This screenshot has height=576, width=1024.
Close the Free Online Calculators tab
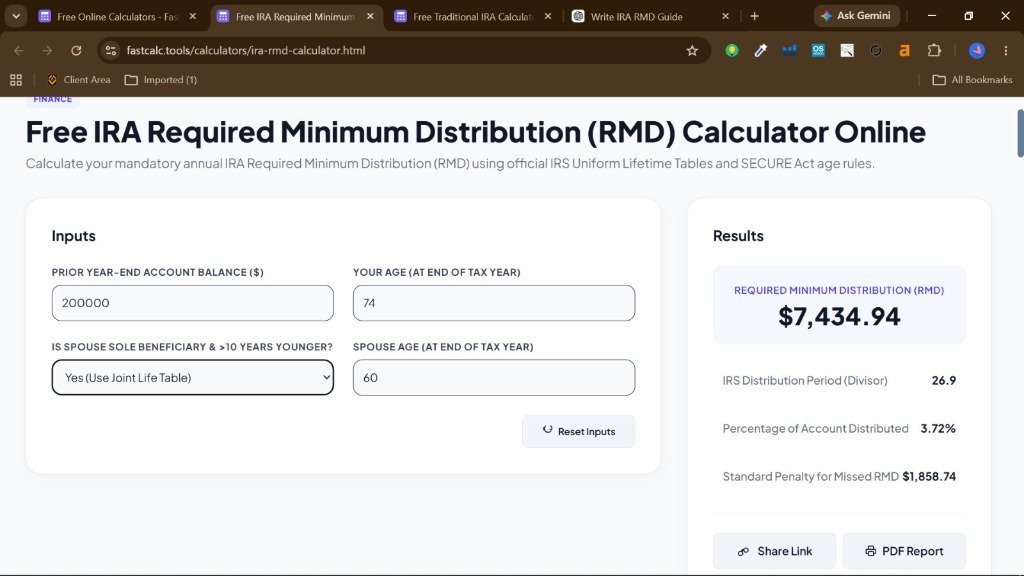pyautogui.click(x=193, y=16)
